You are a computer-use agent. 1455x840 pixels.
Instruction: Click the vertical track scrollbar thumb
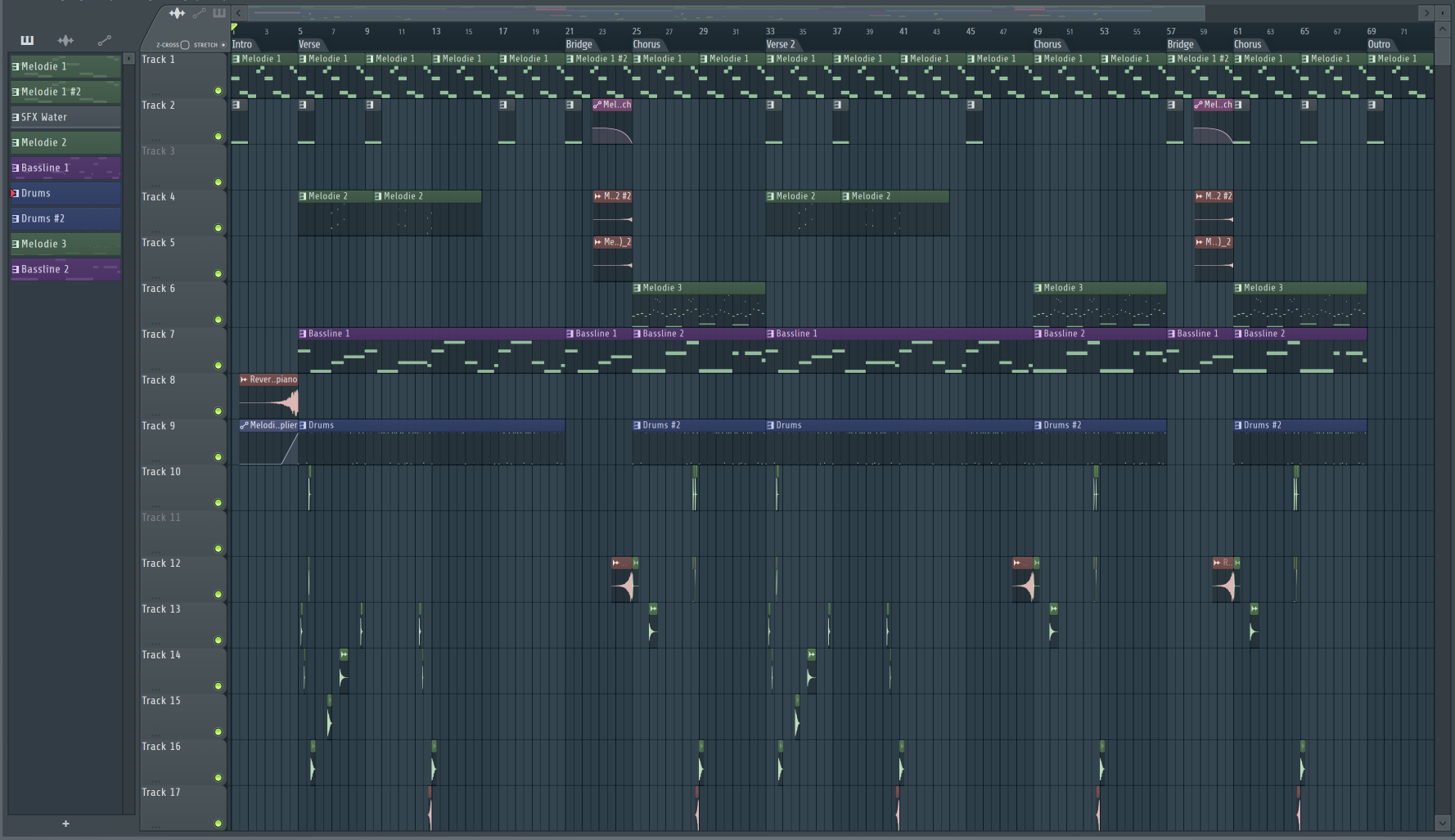(x=1443, y=52)
